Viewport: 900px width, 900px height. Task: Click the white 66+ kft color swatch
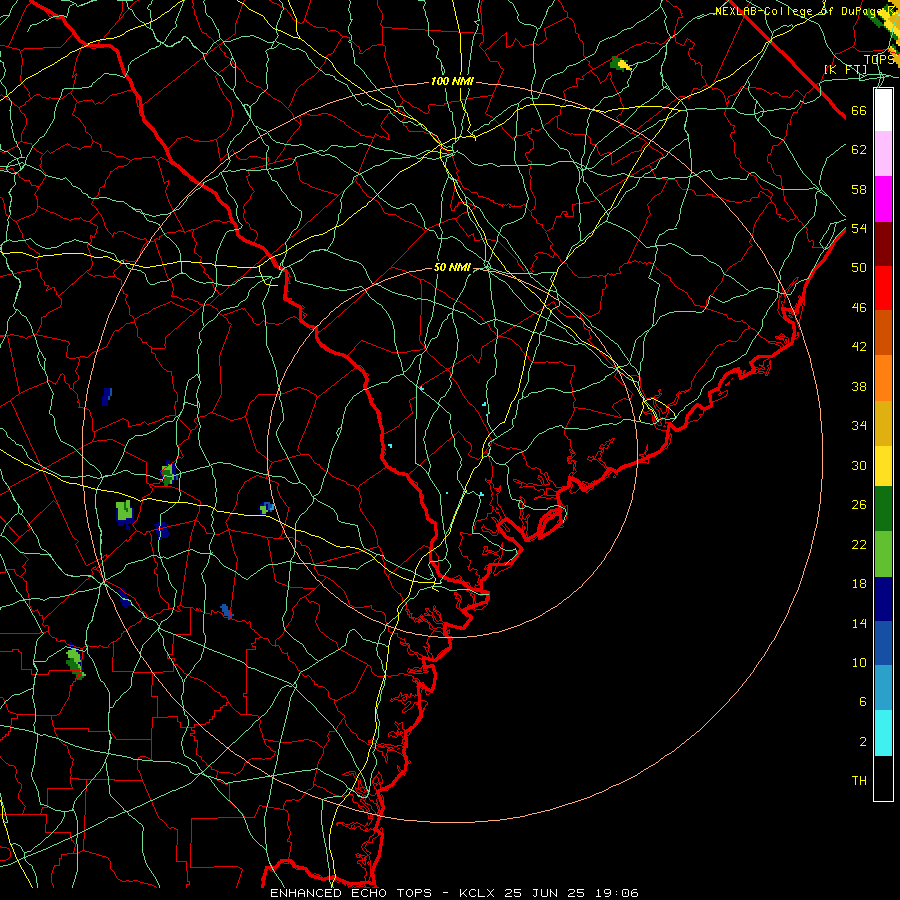883,110
